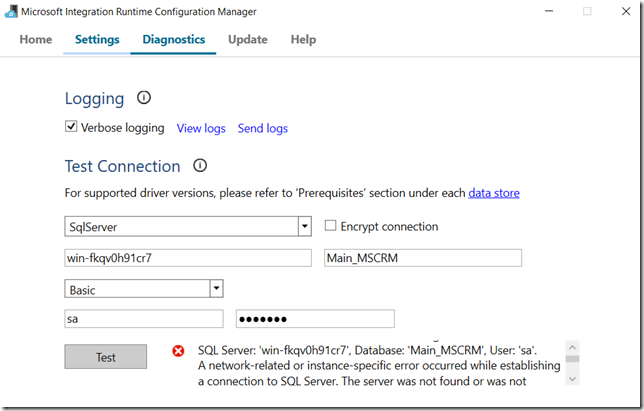Click the Send logs link
The height and width of the screenshot is (411, 644).
[263, 128]
